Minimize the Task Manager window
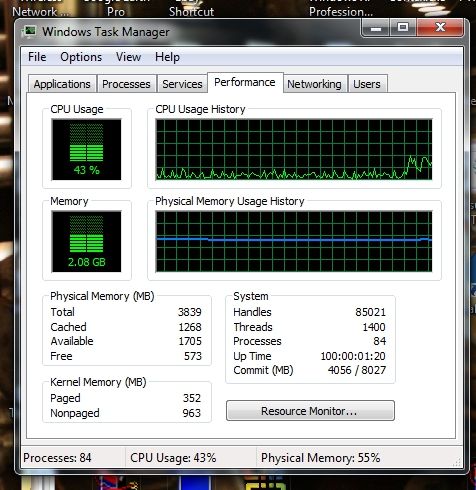The image size is (476, 490). coord(375,28)
